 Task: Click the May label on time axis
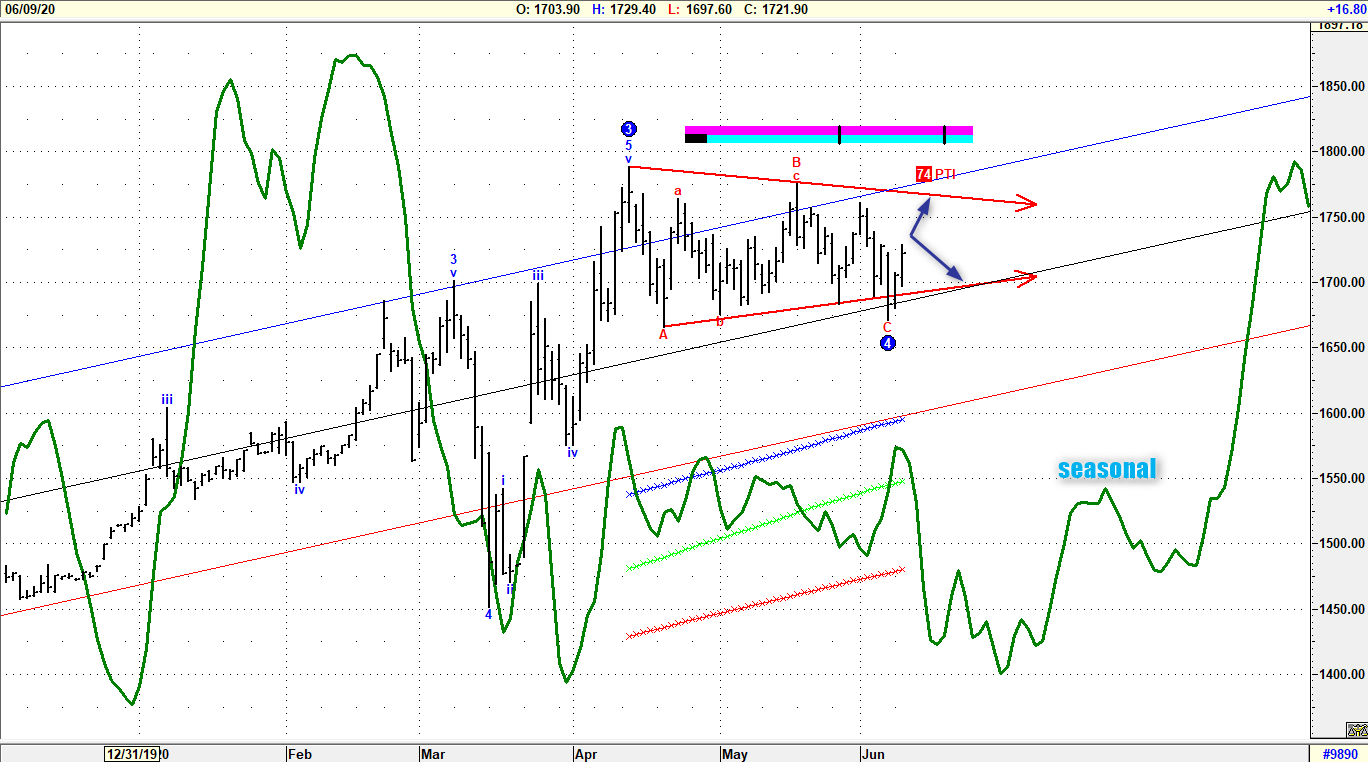point(734,754)
